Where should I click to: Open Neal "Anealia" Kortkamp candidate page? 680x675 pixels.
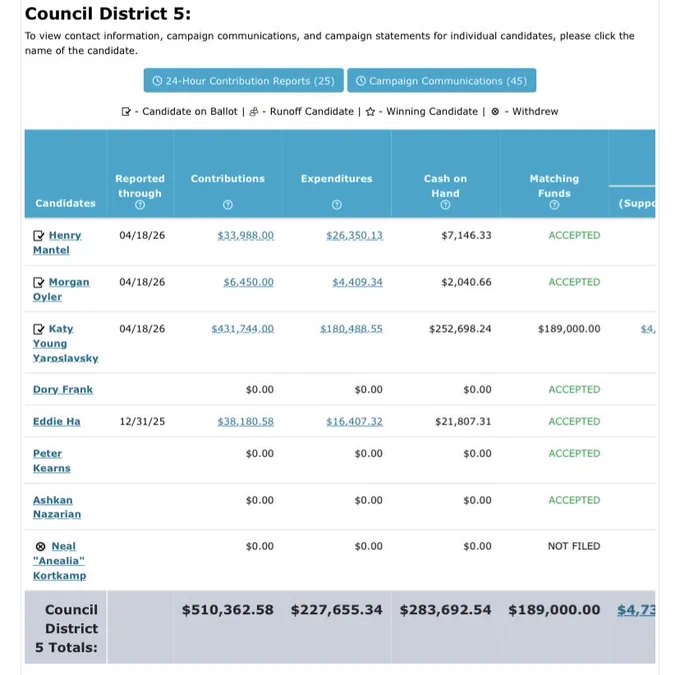point(59,561)
